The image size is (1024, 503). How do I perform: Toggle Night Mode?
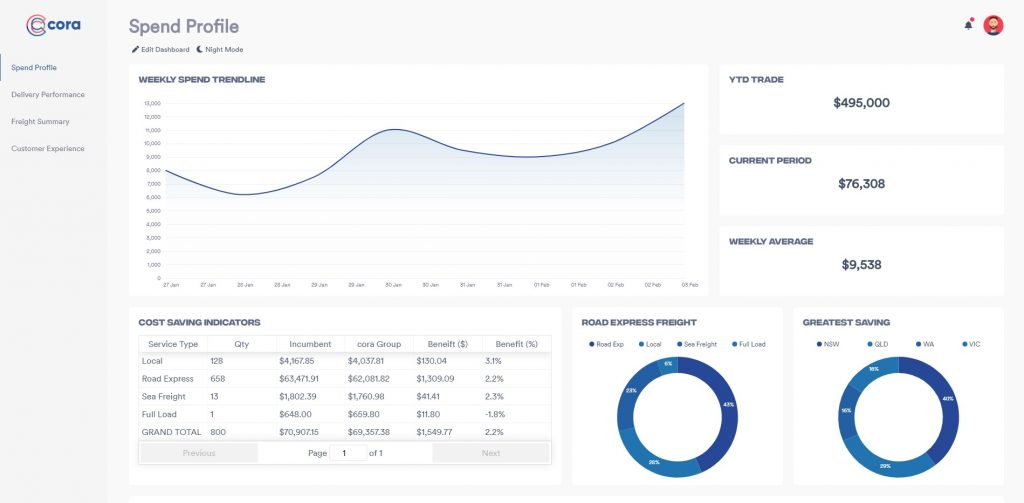(x=220, y=50)
